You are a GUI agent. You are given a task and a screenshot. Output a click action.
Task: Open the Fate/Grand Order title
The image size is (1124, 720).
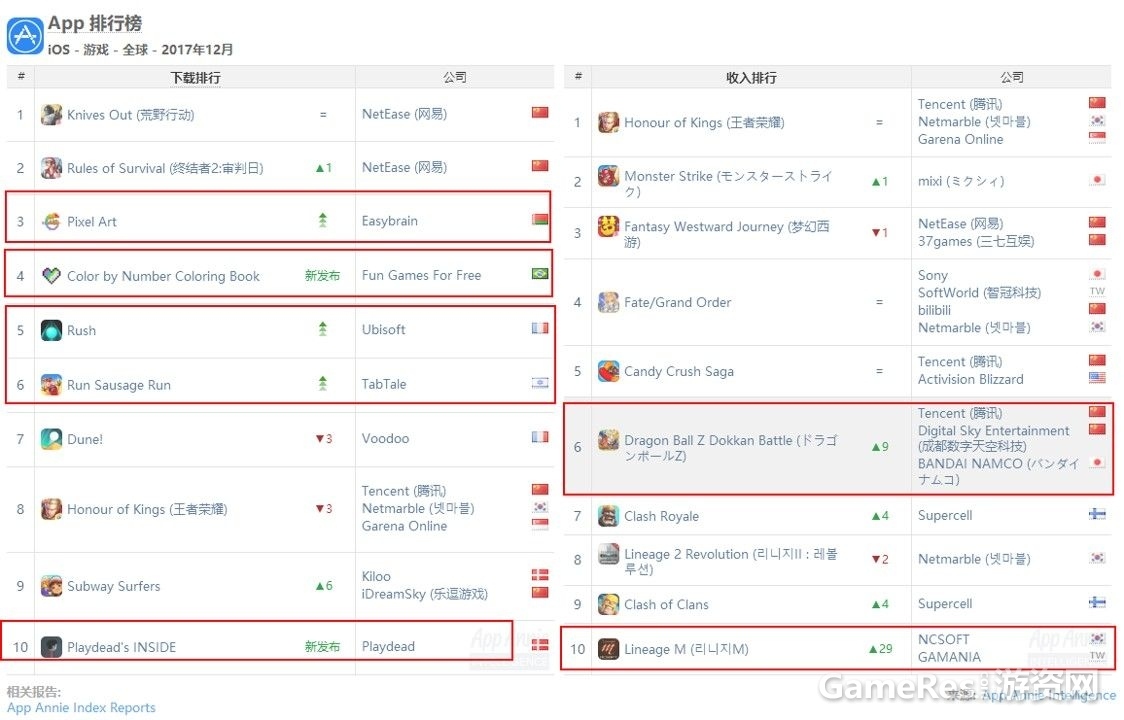[x=677, y=303]
